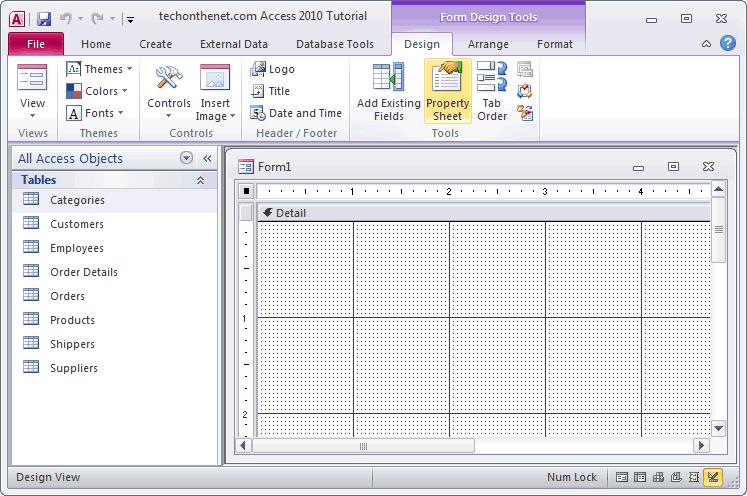Viewport: 747px width, 496px height.
Task: Expand the Insert Image dropdown arrow
Action: coord(232,116)
